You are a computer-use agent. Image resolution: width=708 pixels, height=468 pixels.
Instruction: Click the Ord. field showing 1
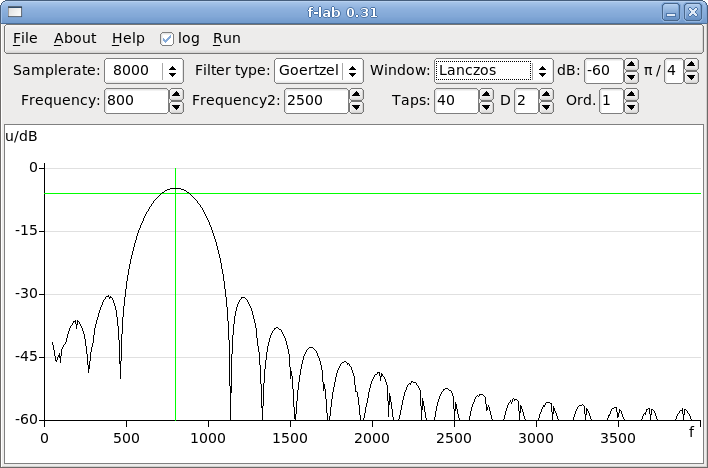pyautogui.click(x=611, y=100)
